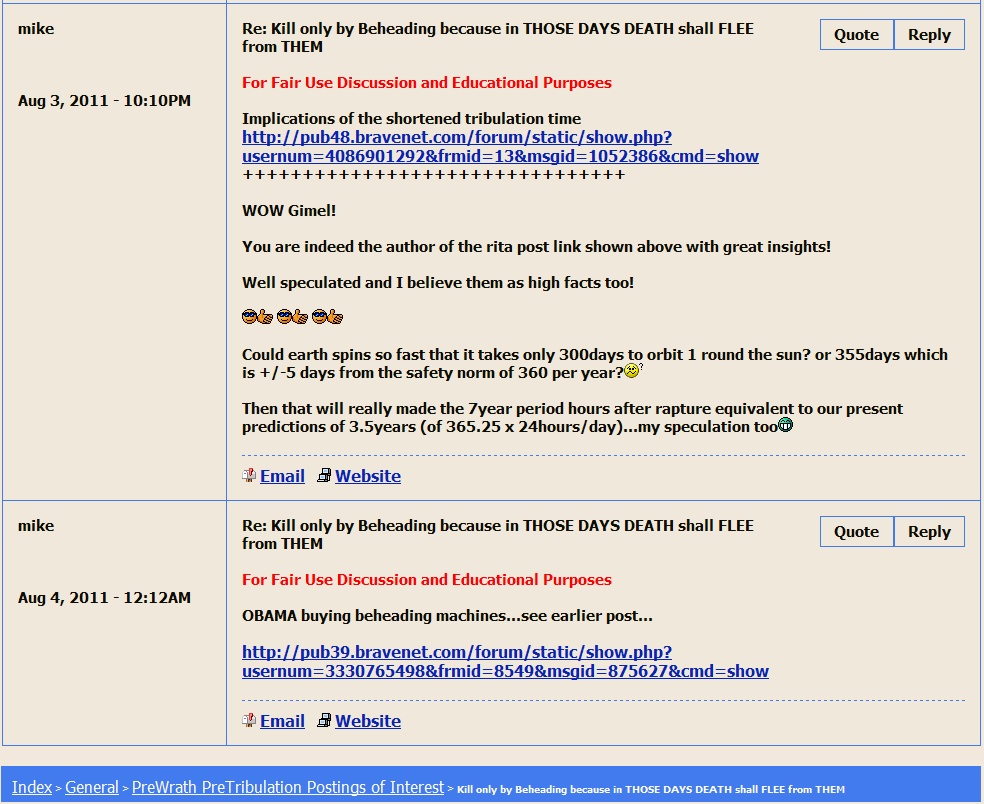Click Reply on the Aug 4 post
Screen dimensions: 984x804
point(929,532)
